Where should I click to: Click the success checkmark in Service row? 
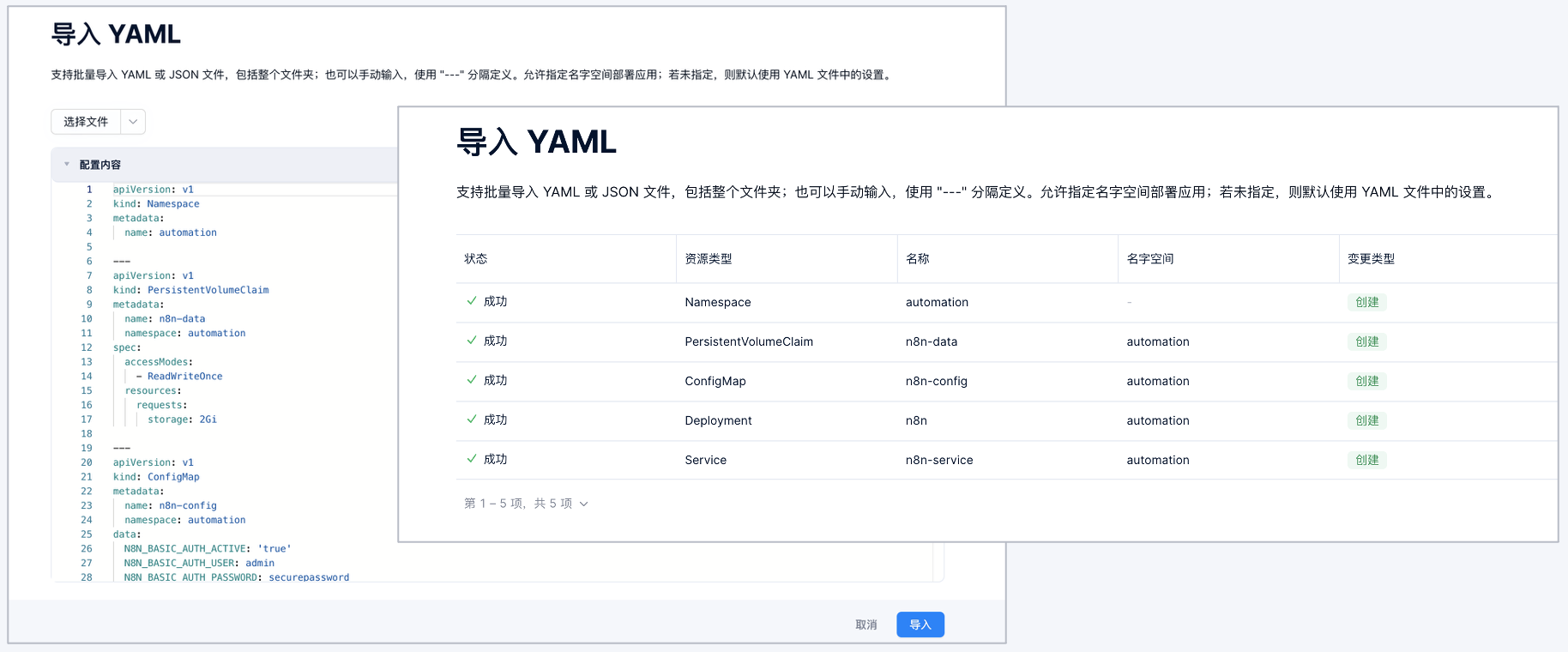pos(472,459)
